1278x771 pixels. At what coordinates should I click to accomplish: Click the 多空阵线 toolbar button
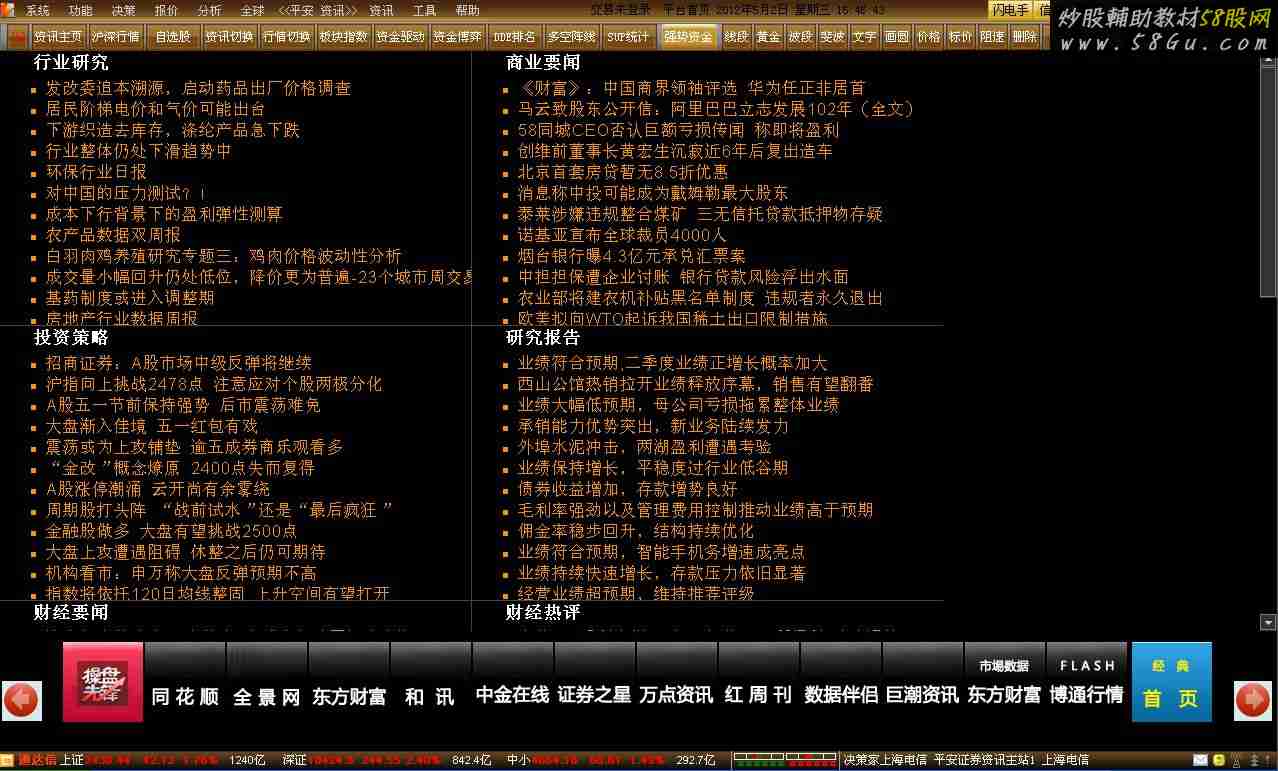click(x=571, y=37)
